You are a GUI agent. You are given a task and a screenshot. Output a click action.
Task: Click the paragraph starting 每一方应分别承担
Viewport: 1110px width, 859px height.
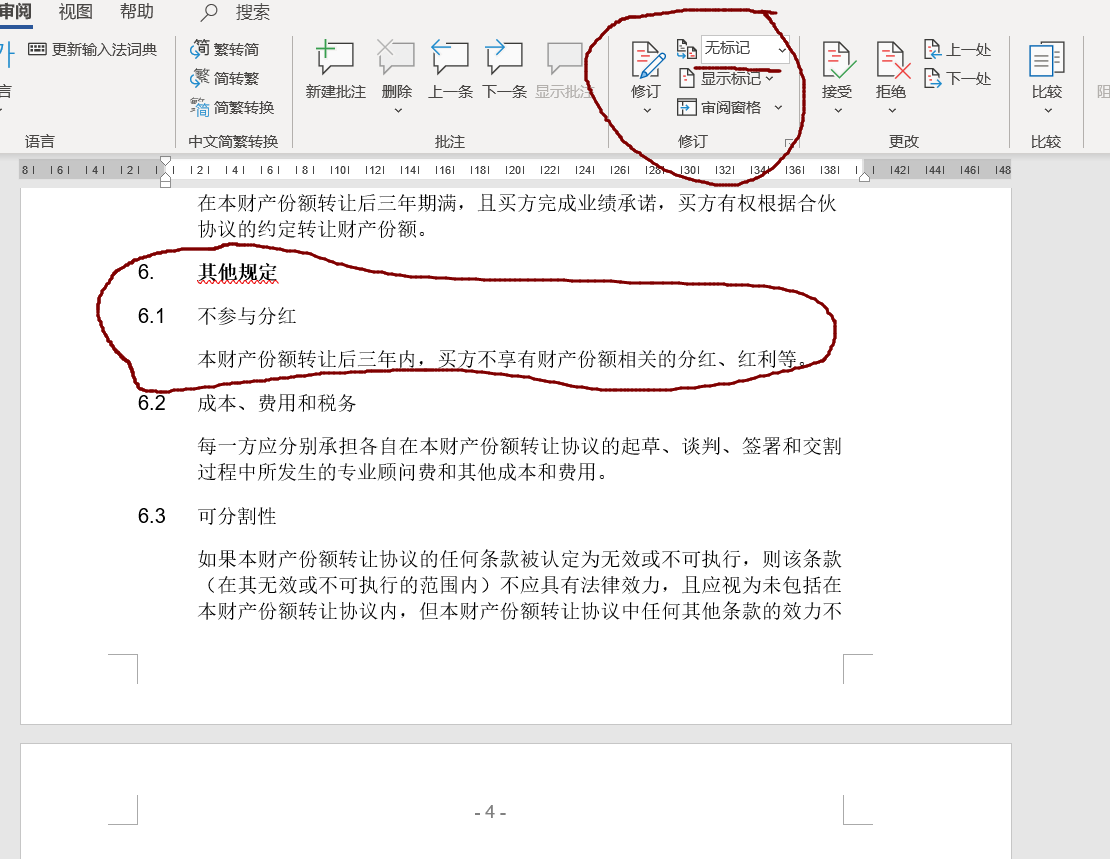[520, 459]
